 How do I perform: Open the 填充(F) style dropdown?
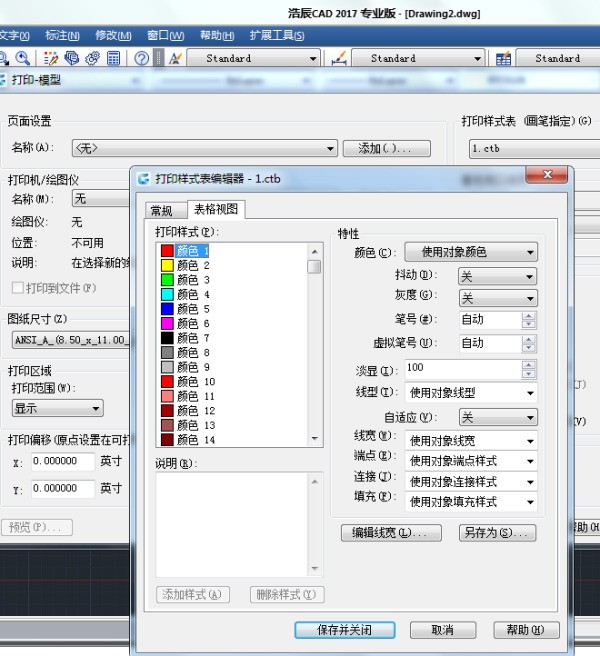point(471,502)
